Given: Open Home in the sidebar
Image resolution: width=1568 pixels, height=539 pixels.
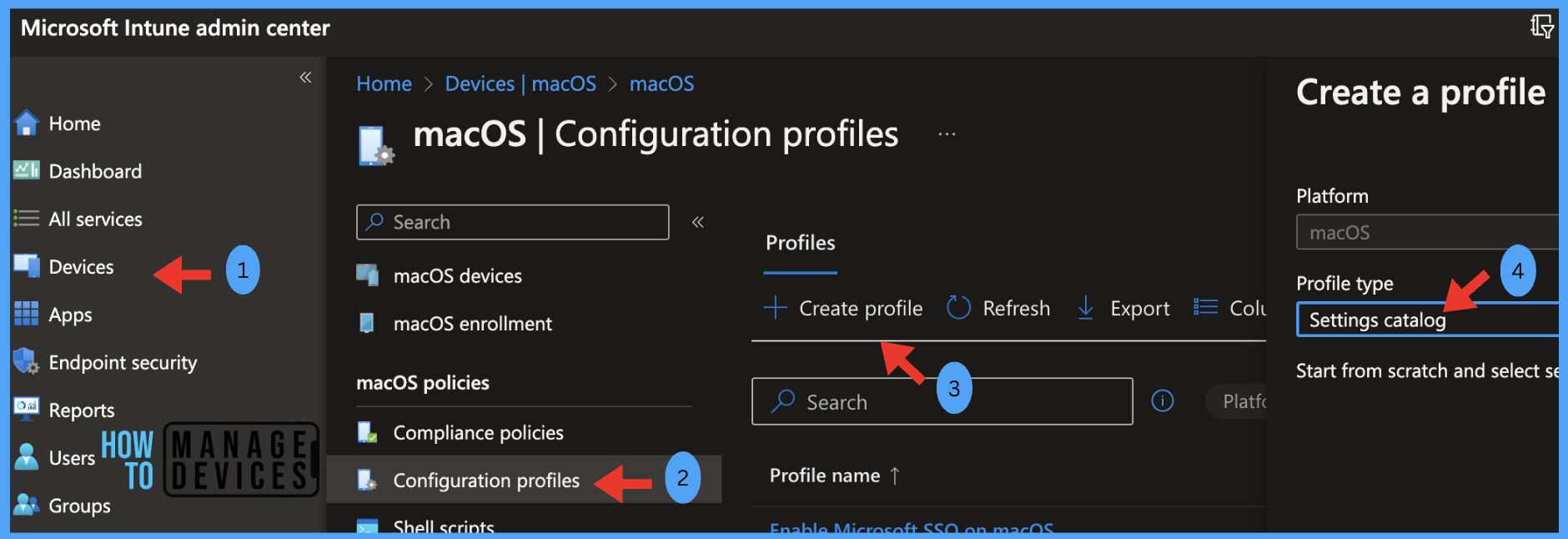Looking at the screenshot, I should tap(74, 123).
